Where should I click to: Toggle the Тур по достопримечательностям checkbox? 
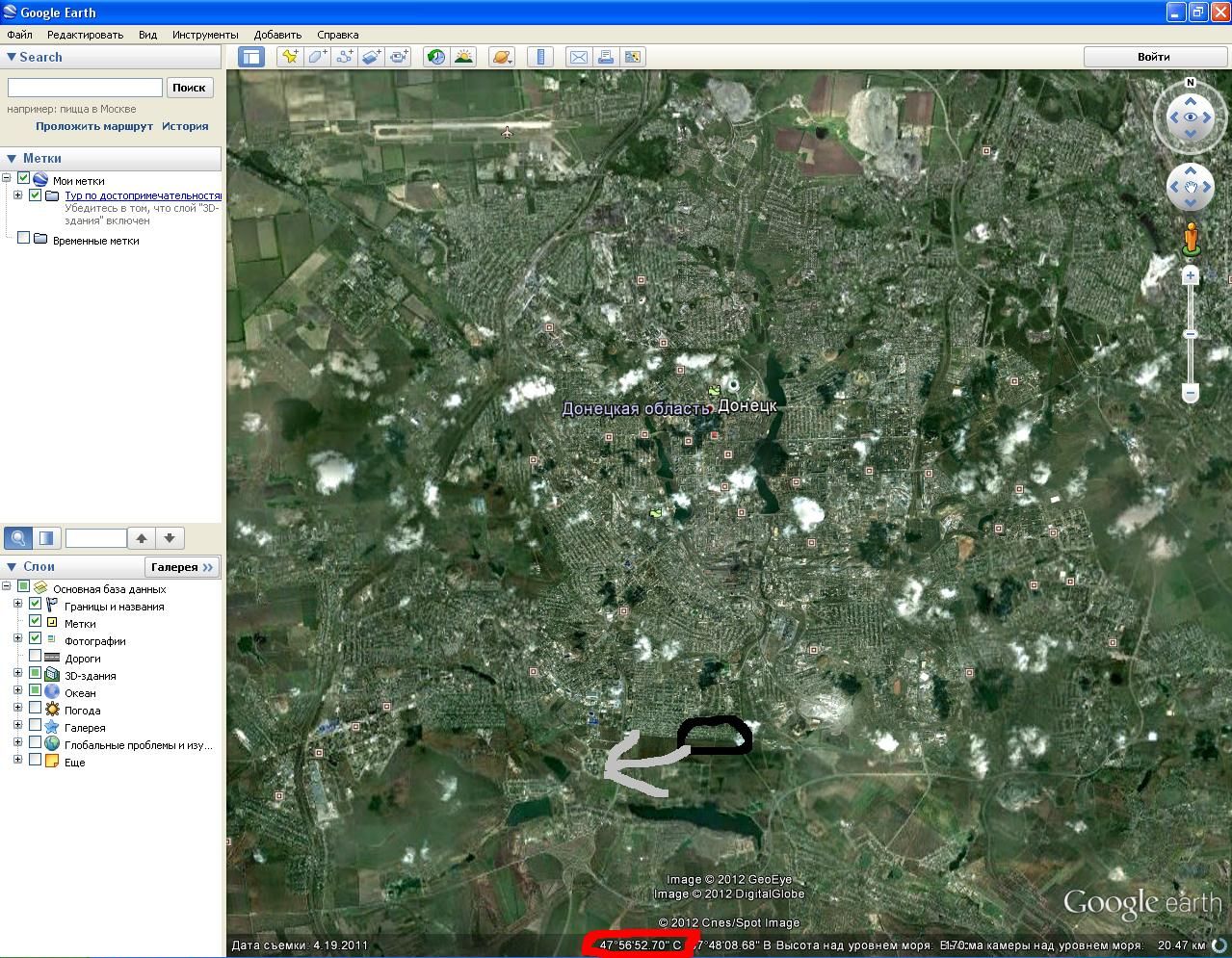point(35,195)
